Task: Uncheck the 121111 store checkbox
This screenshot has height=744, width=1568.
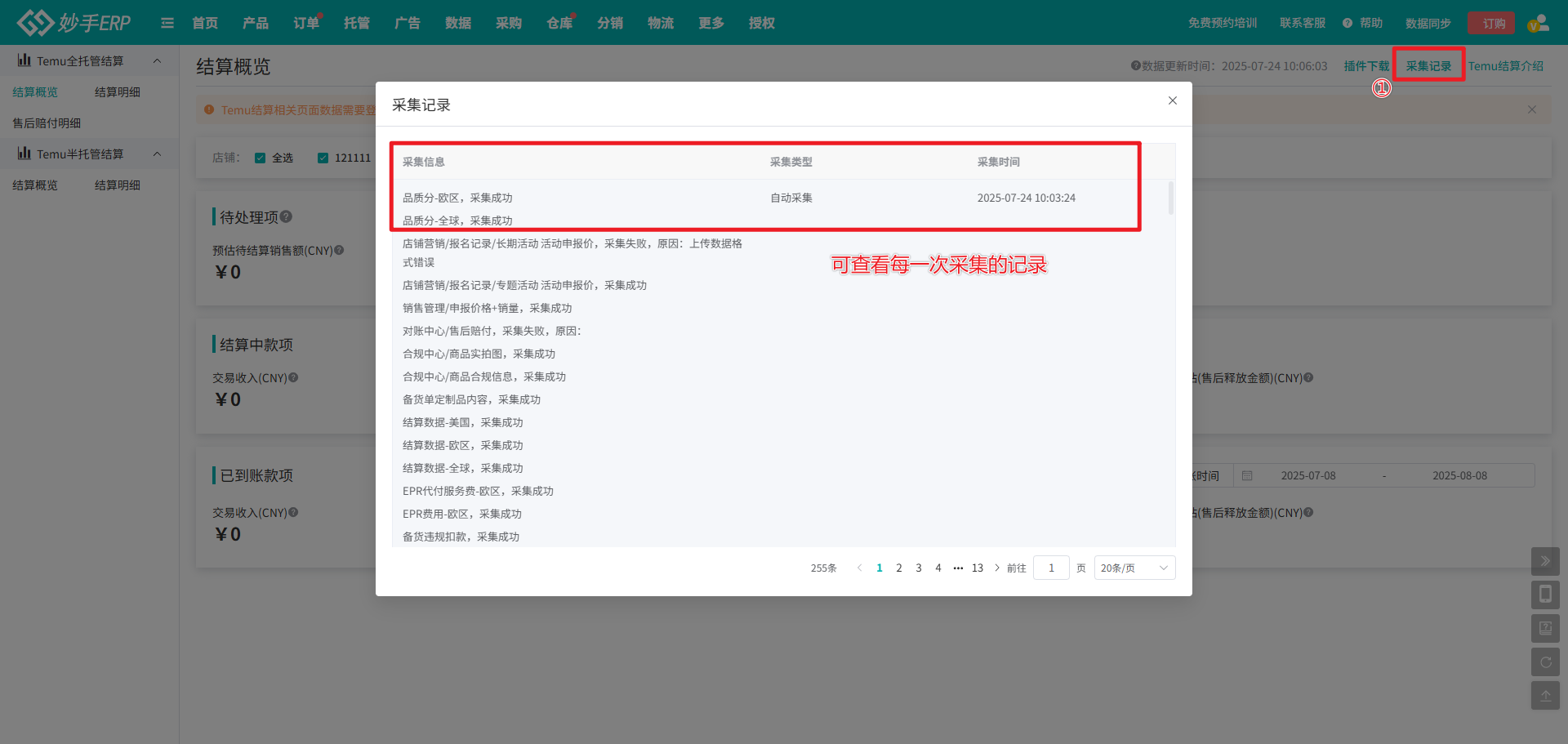Action: pos(323,158)
